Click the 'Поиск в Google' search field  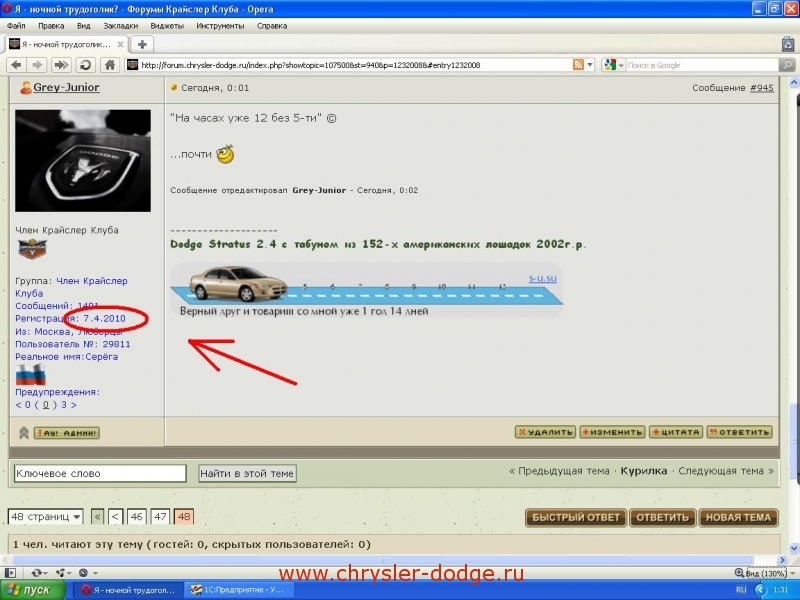pos(702,65)
